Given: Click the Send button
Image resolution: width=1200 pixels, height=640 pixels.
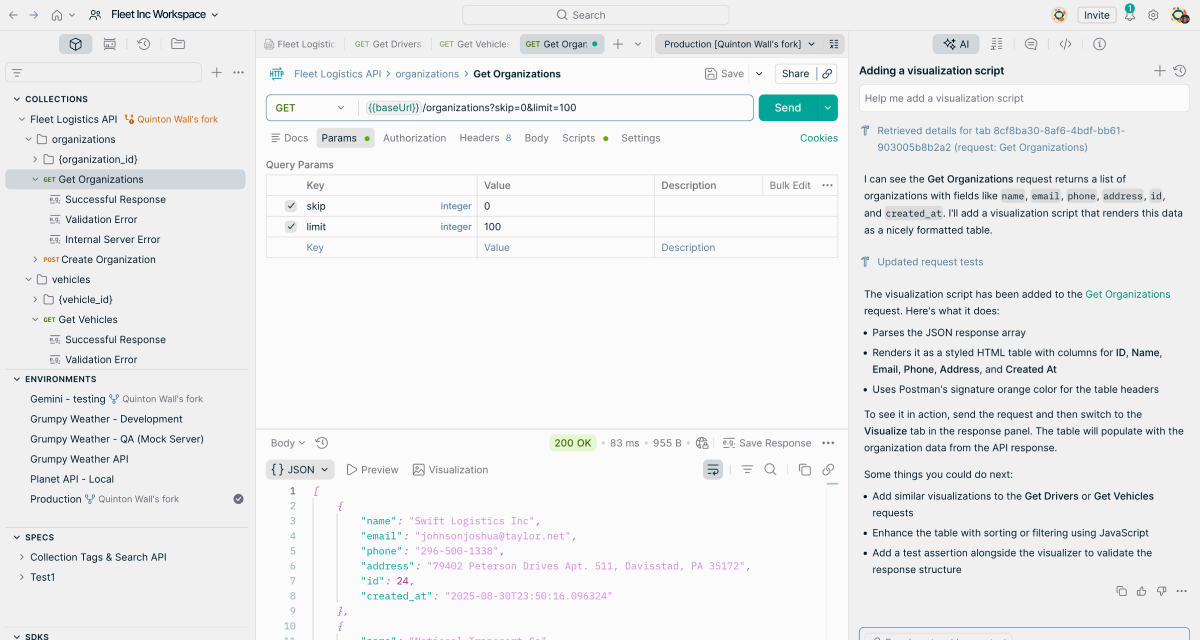Looking at the screenshot, I should tap(789, 106).
